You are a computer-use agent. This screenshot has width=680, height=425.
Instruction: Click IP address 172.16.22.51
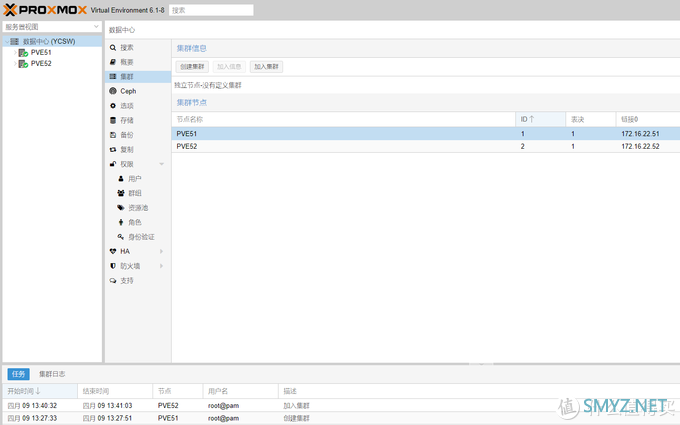pyautogui.click(x=640, y=134)
